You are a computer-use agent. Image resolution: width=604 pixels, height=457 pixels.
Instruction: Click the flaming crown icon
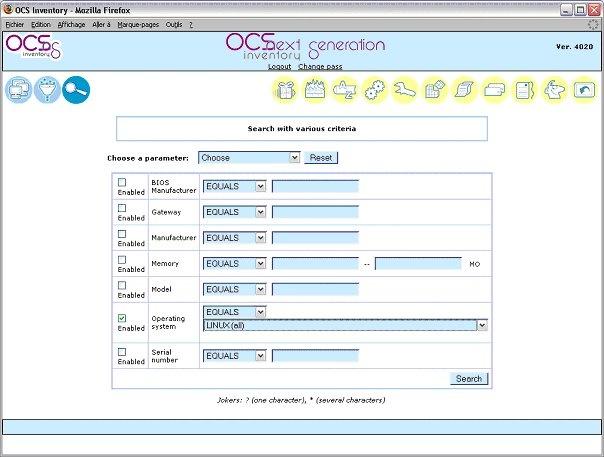click(x=315, y=90)
